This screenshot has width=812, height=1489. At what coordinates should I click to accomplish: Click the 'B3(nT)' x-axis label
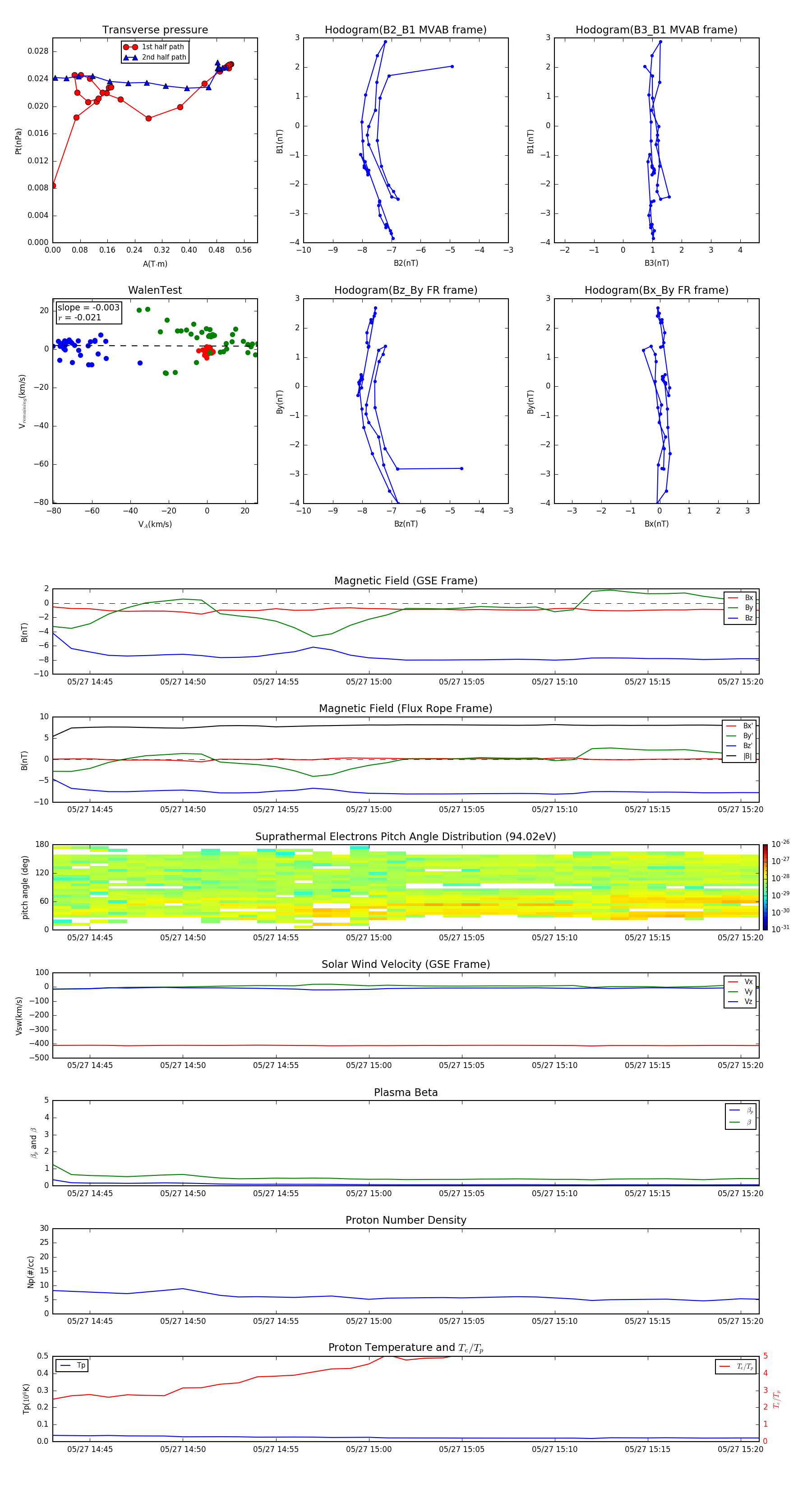click(656, 263)
